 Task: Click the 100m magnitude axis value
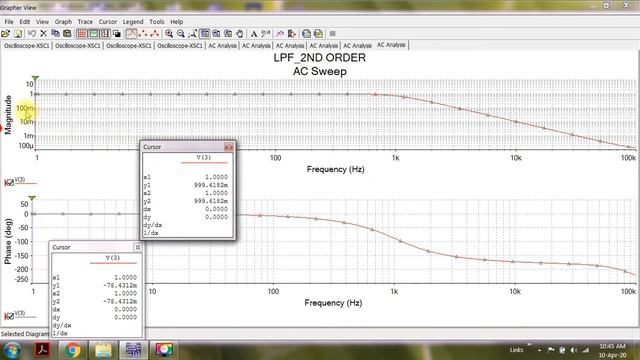pyautogui.click(x=25, y=108)
